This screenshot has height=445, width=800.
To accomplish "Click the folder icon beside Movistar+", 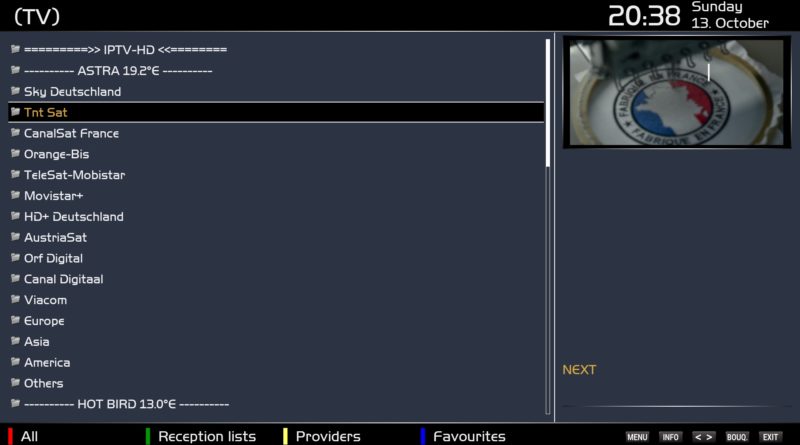I will (15, 195).
